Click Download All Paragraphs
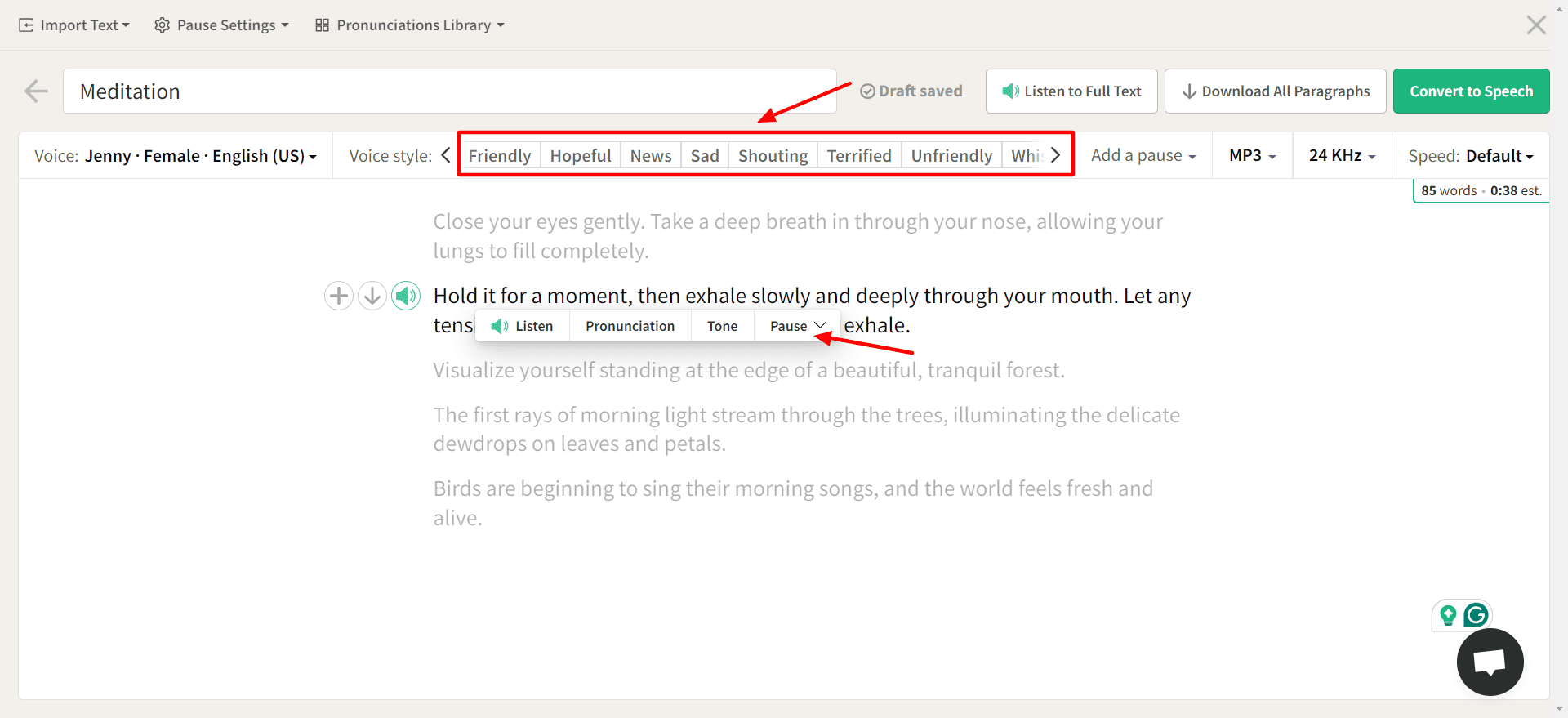The image size is (1568, 718). 1275,91
